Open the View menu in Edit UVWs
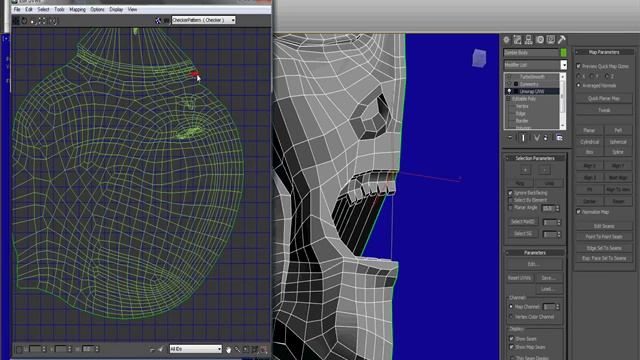This screenshot has height=360, width=640. pyautogui.click(x=133, y=9)
